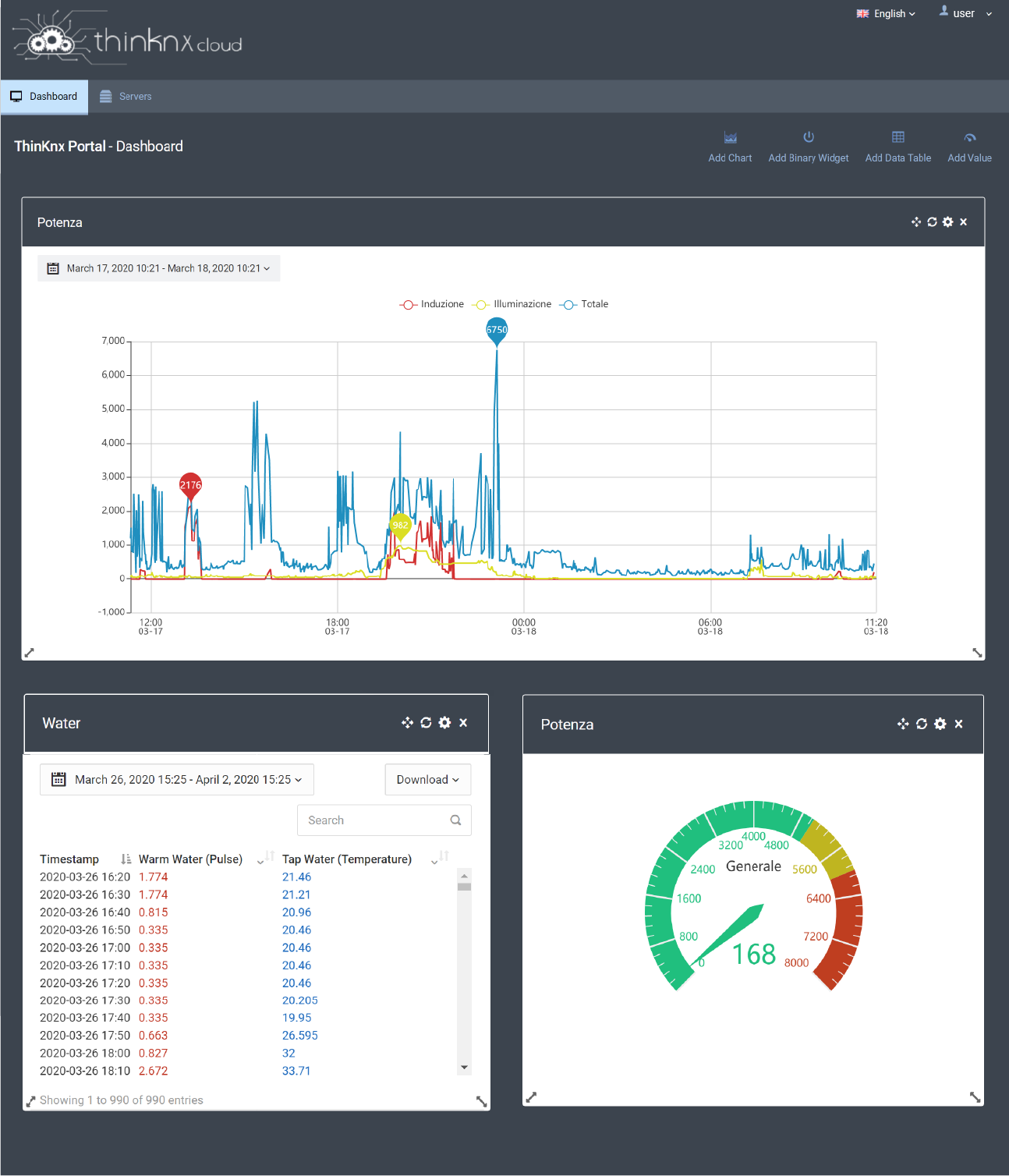Click the Add Chart icon
The image size is (1009, 1176).
click(730, 138)
